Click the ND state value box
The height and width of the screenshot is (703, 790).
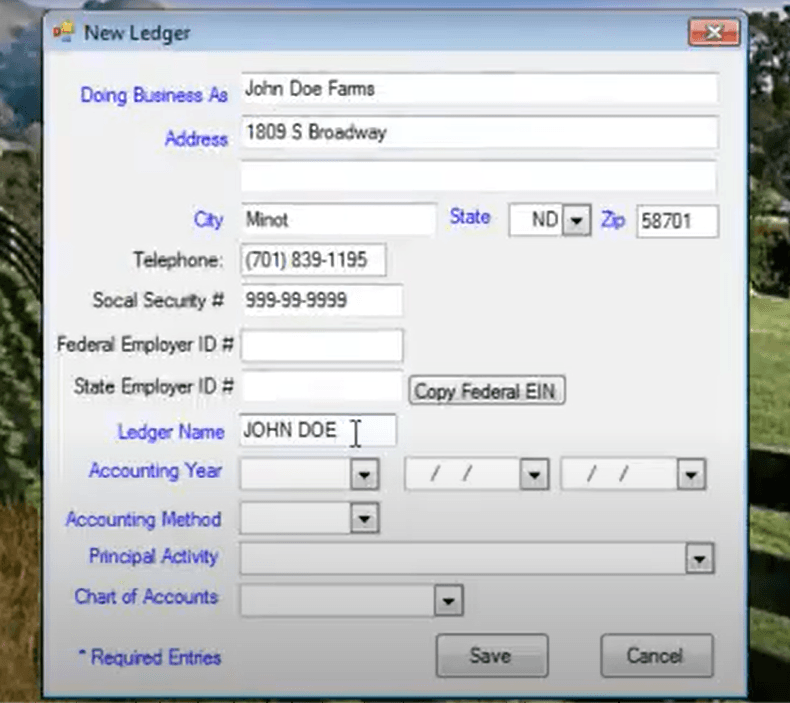tap(536, 220)
